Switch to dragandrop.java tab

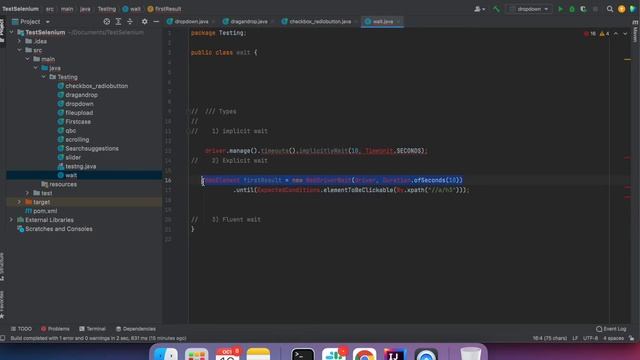[x=249, y=22]
